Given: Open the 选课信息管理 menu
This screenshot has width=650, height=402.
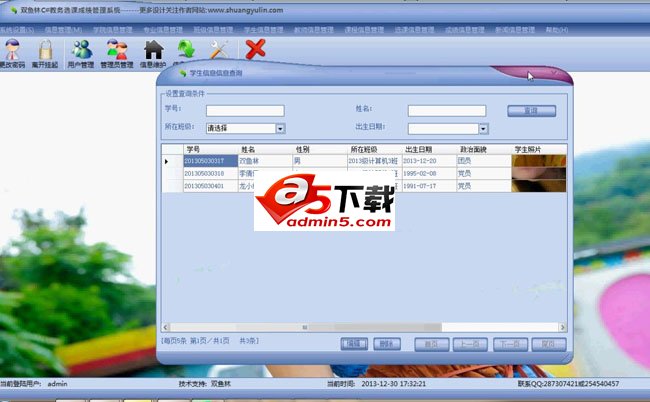Looking at the screenshot, I should pos(414,30).
